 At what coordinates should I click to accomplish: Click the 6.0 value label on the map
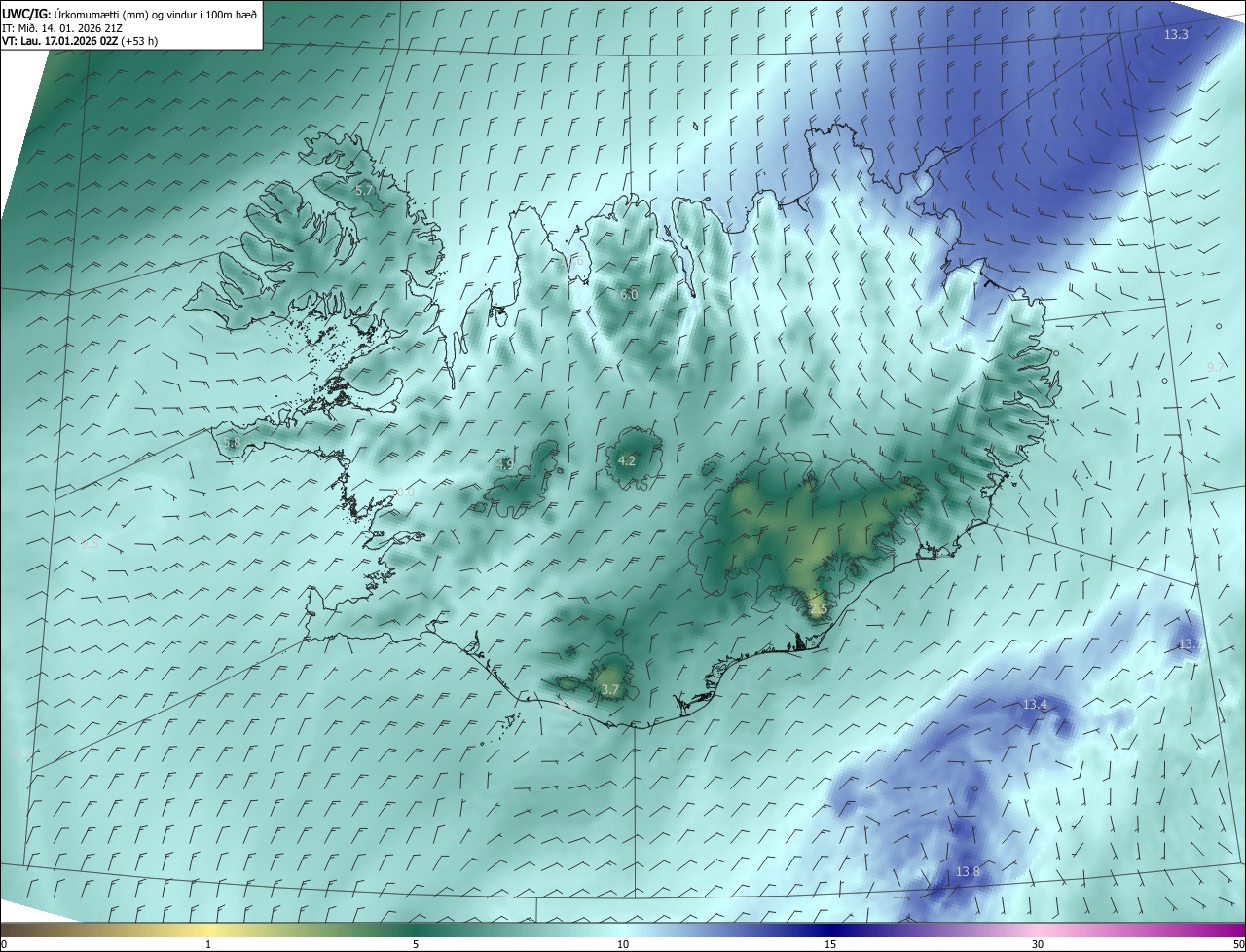[629, 294]
